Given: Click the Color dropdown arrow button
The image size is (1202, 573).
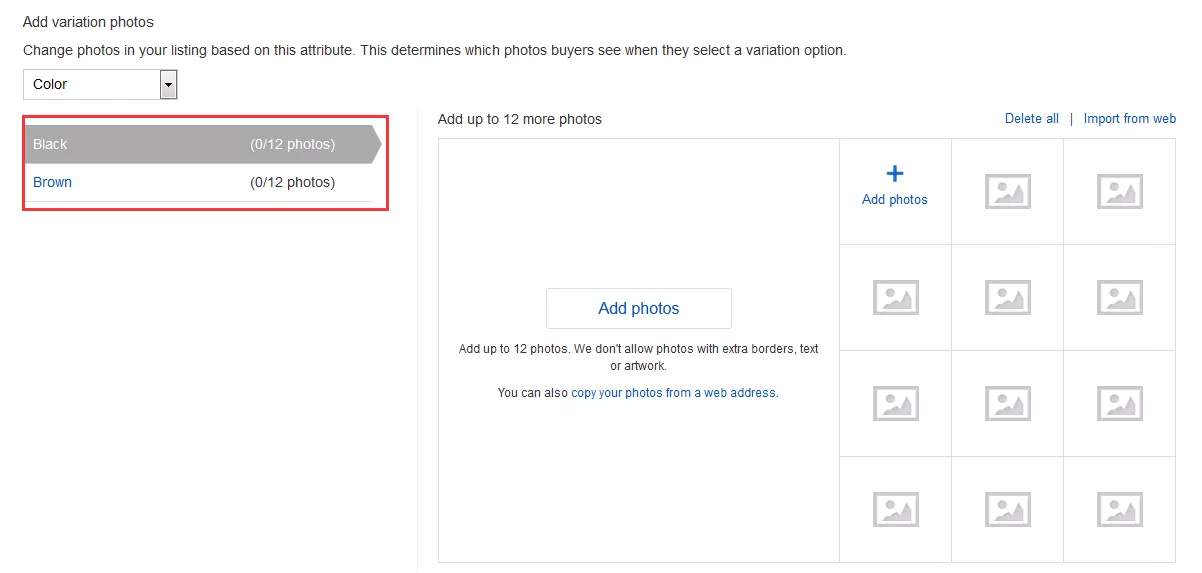Looking at the screenshot, I should 168,85.
